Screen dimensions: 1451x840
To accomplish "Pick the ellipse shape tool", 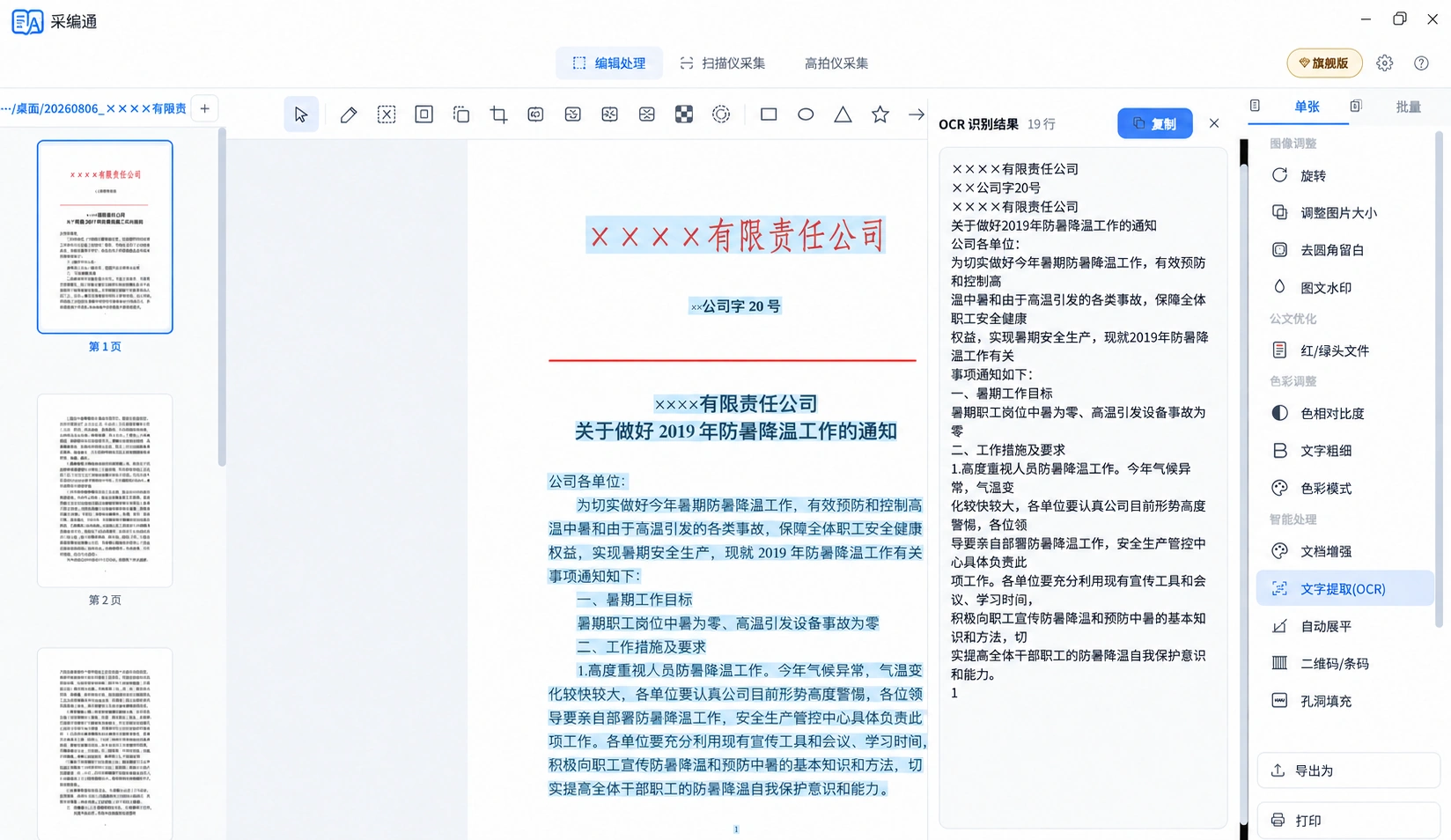I will pyautogui.click(x=806, y=114).
